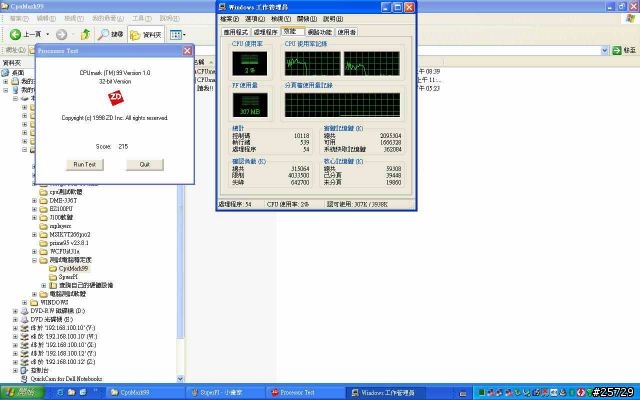Go back with the 上一頁 arrow icon

(x=15, y=34)
